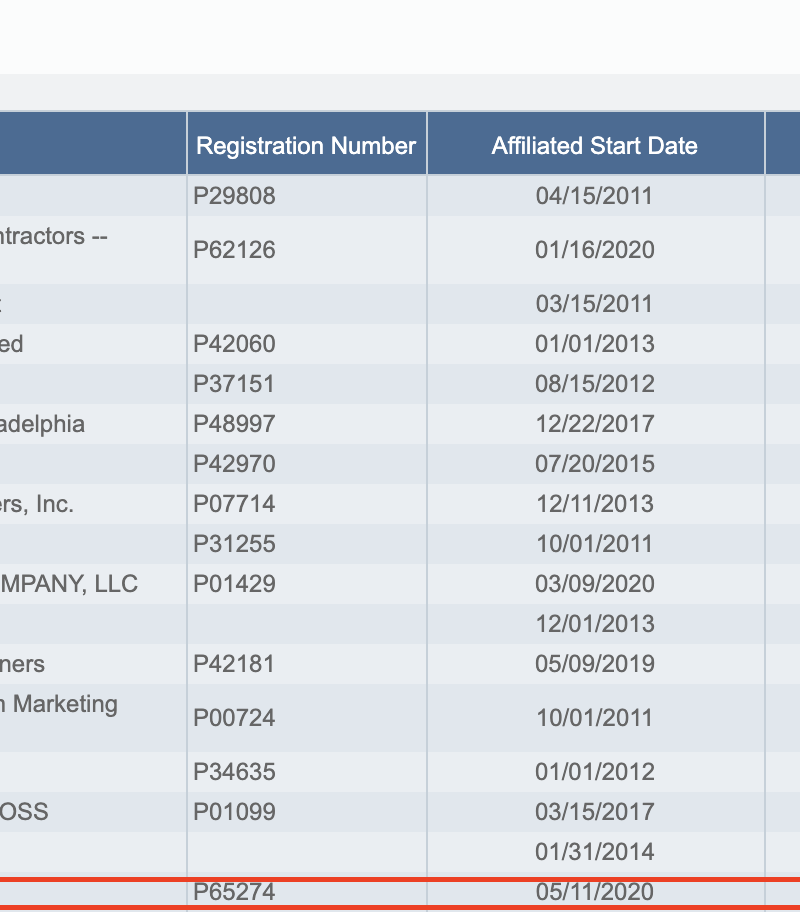800x912 pixels.
Task: Click the start date 04/15/2011
Action: point(595,196)
